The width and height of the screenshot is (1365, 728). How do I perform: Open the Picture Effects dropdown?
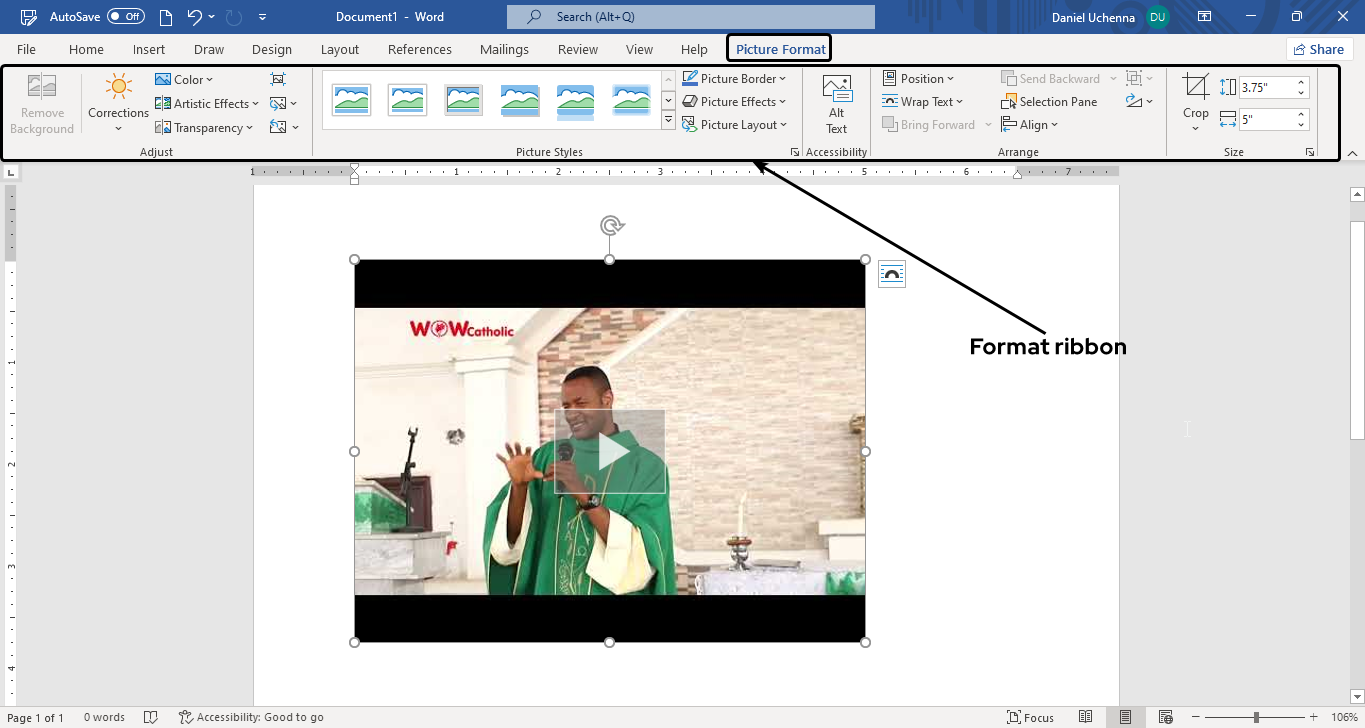click(x=735, y=101)
